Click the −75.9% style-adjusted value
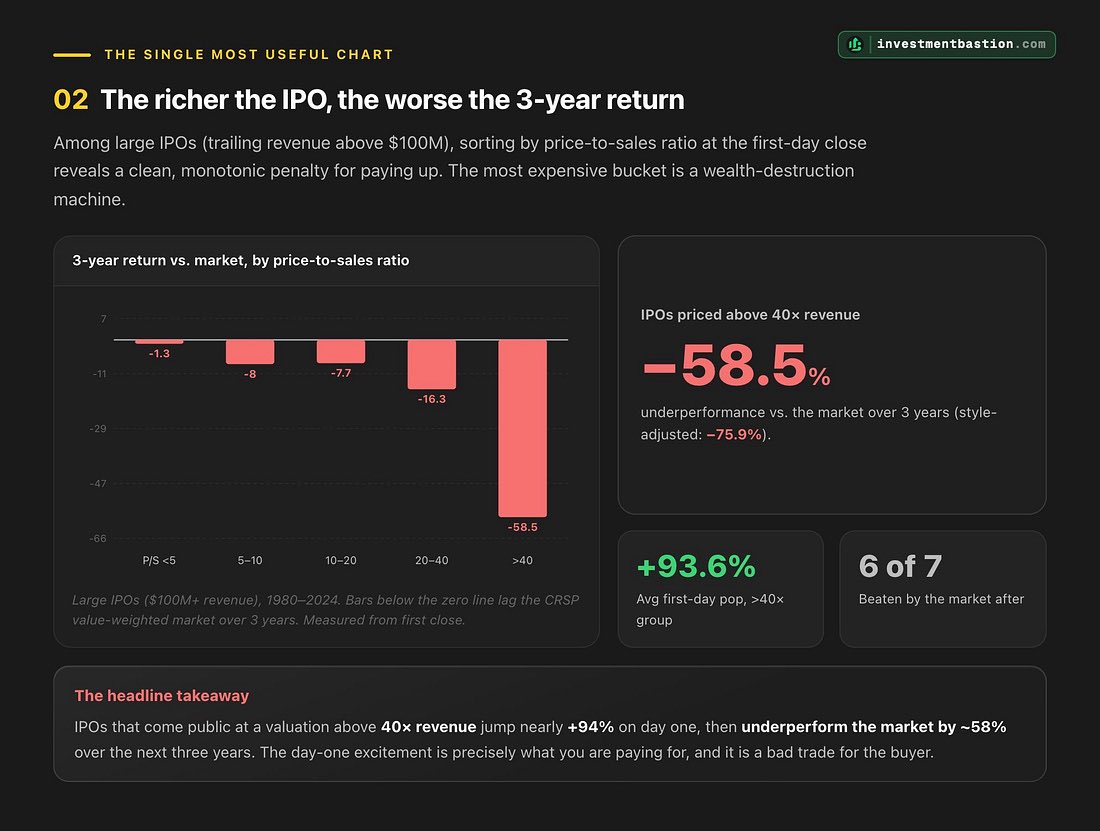Image resolution: width=1100 pixels, height=831 pixels. 734,434
